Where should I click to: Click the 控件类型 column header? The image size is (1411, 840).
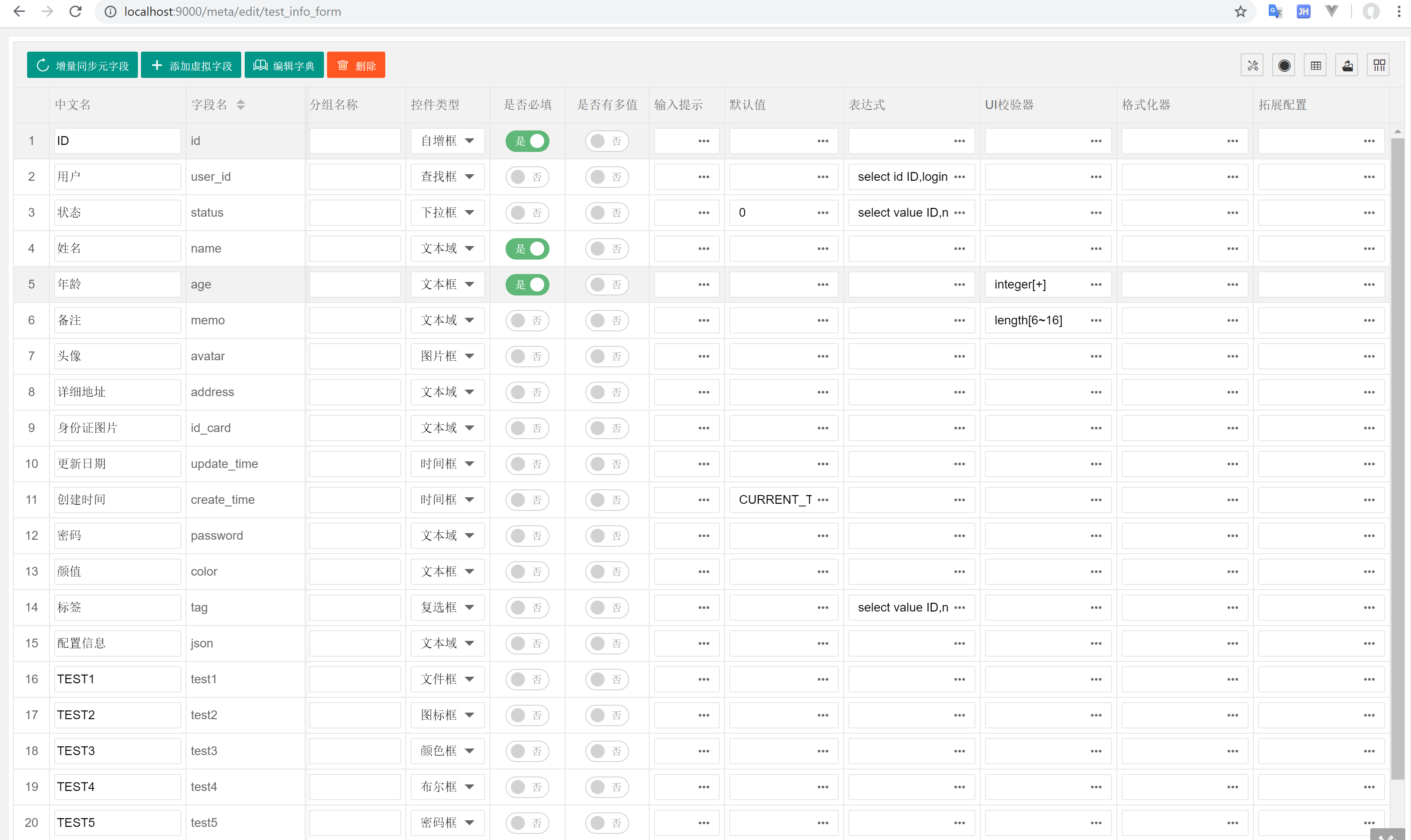pos(435,105)
